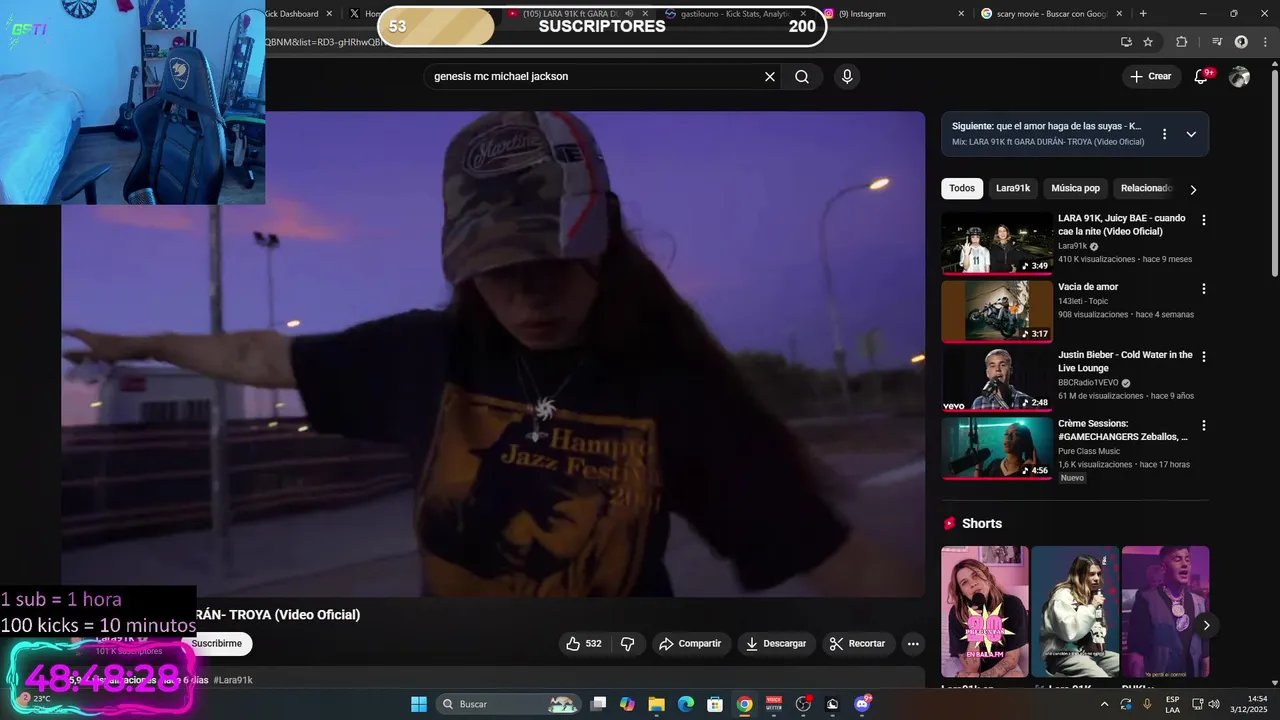Click the Descargar button
The height and width of the screenshot is (720, 1280).
pos(776,644)
